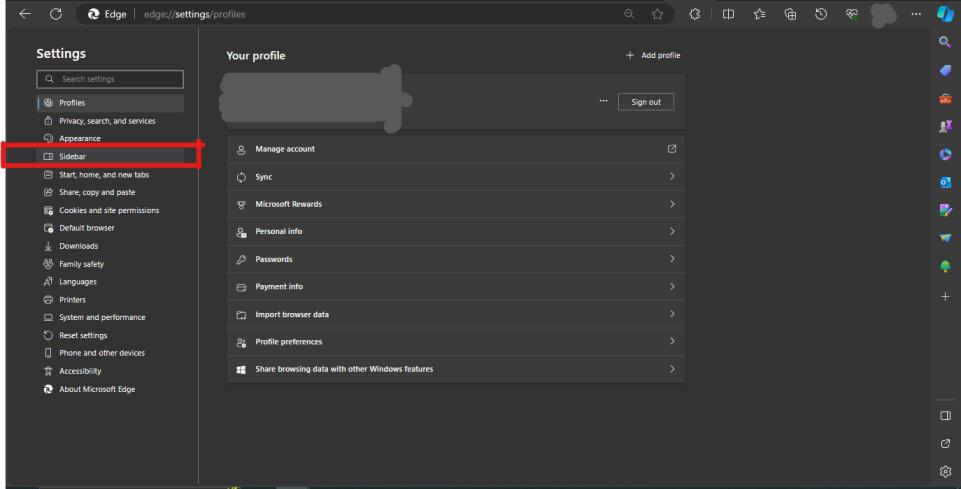Open the Outlook icon in the sidebar
This screenshot has height=489, width=961.
[945, 182]
